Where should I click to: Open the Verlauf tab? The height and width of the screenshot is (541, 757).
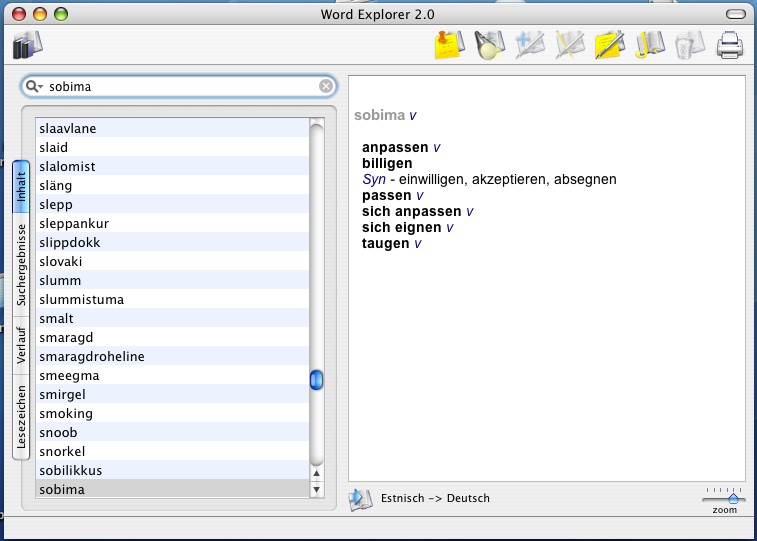coord(21,346)
